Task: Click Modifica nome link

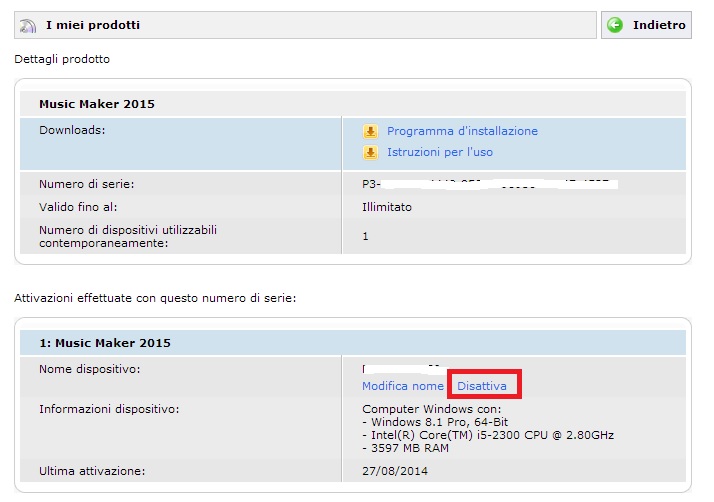Action: [x=403, y=386]
